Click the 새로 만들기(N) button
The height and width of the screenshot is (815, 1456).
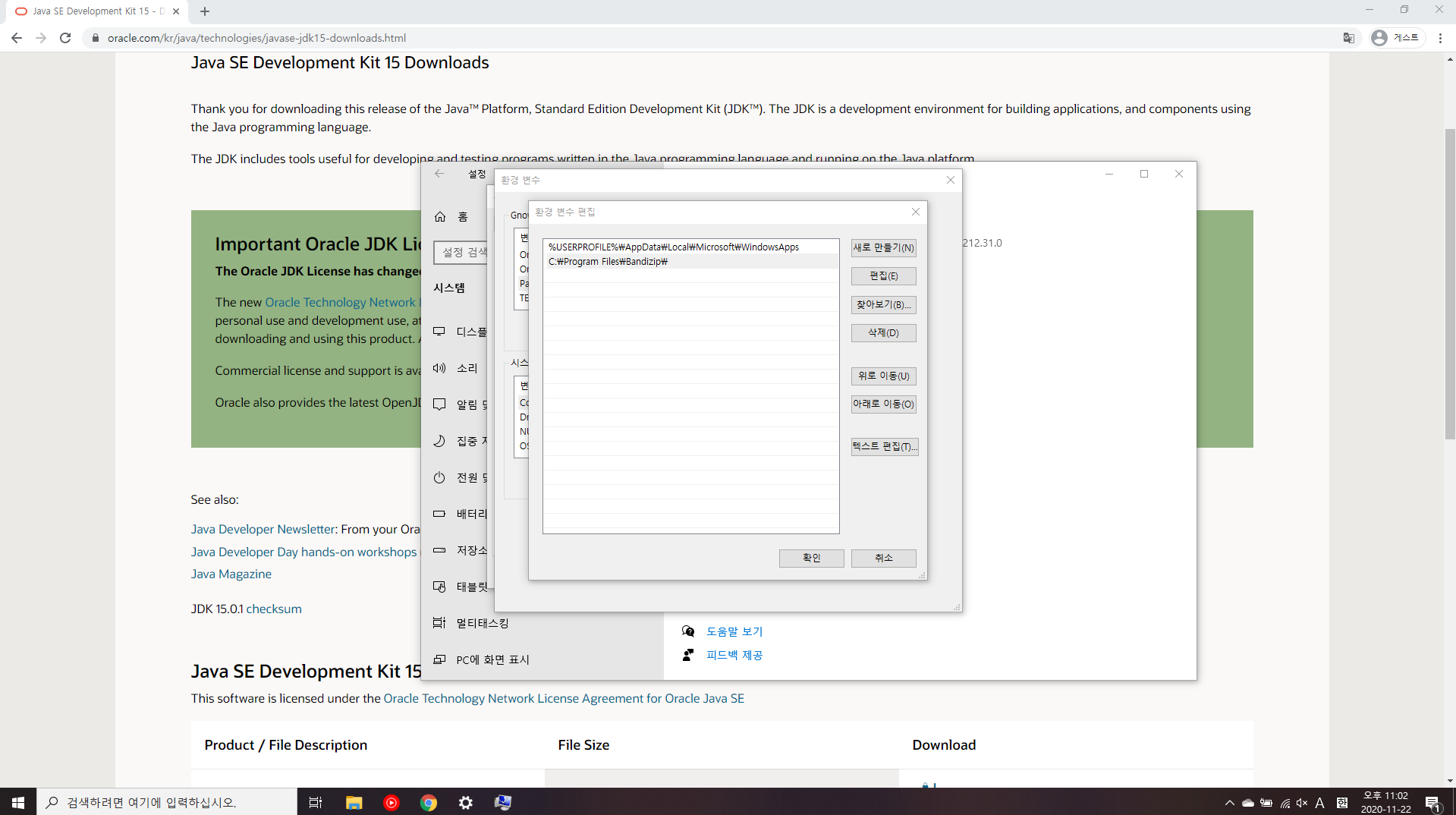[883, 247]
